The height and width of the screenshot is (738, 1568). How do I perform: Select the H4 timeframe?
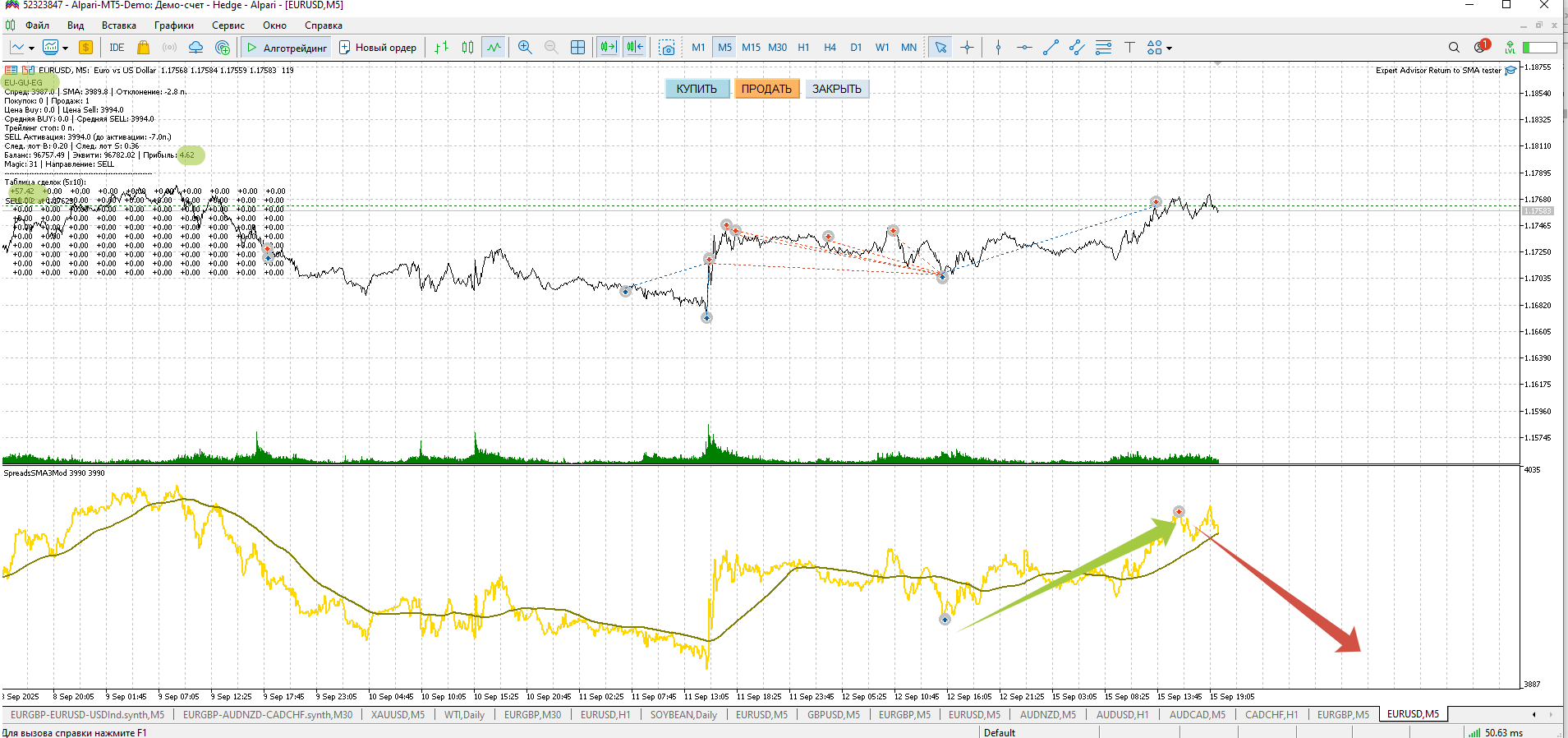pyautogui.click(x=830, y=48)
